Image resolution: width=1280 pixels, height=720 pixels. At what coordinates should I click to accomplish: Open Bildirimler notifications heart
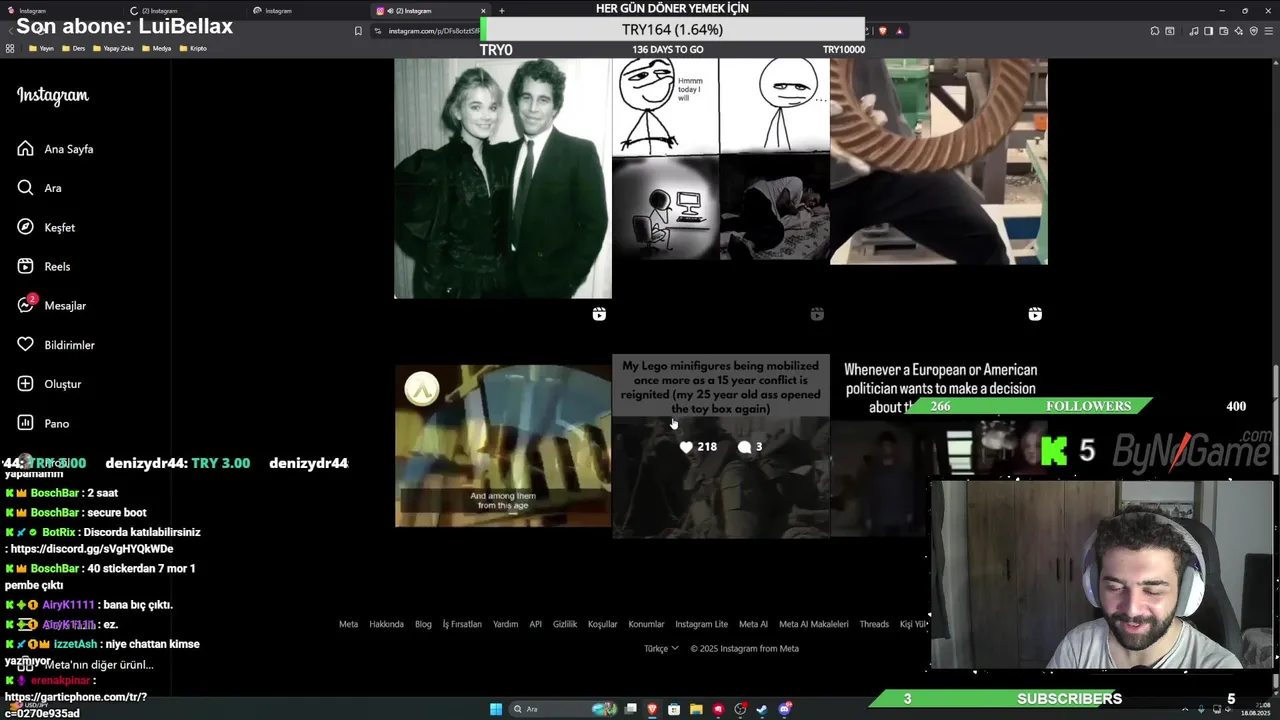point(57,345)
